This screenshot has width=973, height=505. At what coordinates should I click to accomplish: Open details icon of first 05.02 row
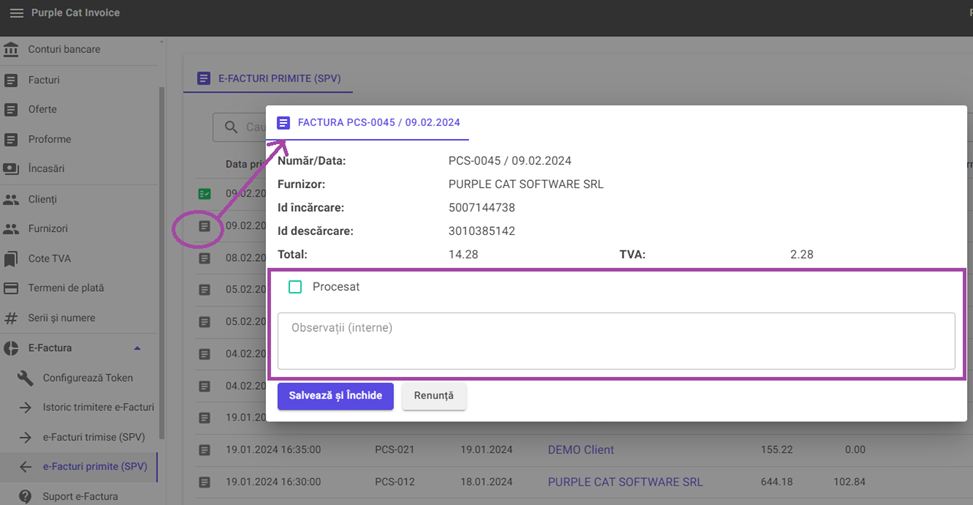[204, 290]
